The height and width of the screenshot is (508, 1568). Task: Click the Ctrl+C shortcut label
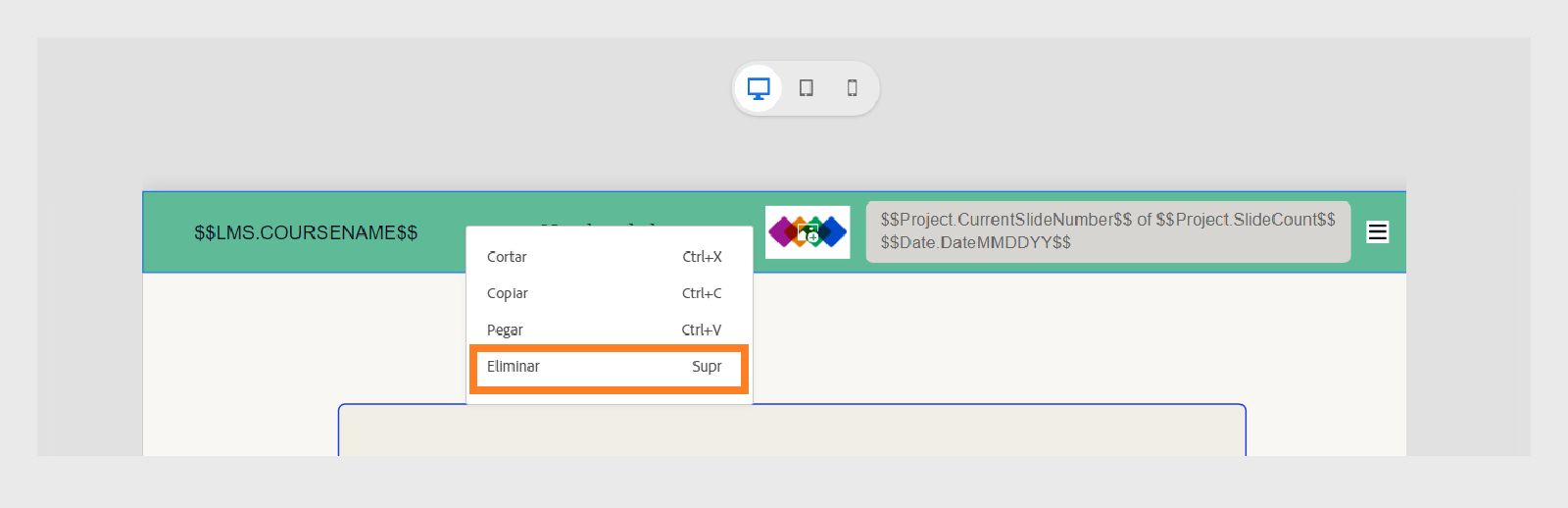pos(702,293)
